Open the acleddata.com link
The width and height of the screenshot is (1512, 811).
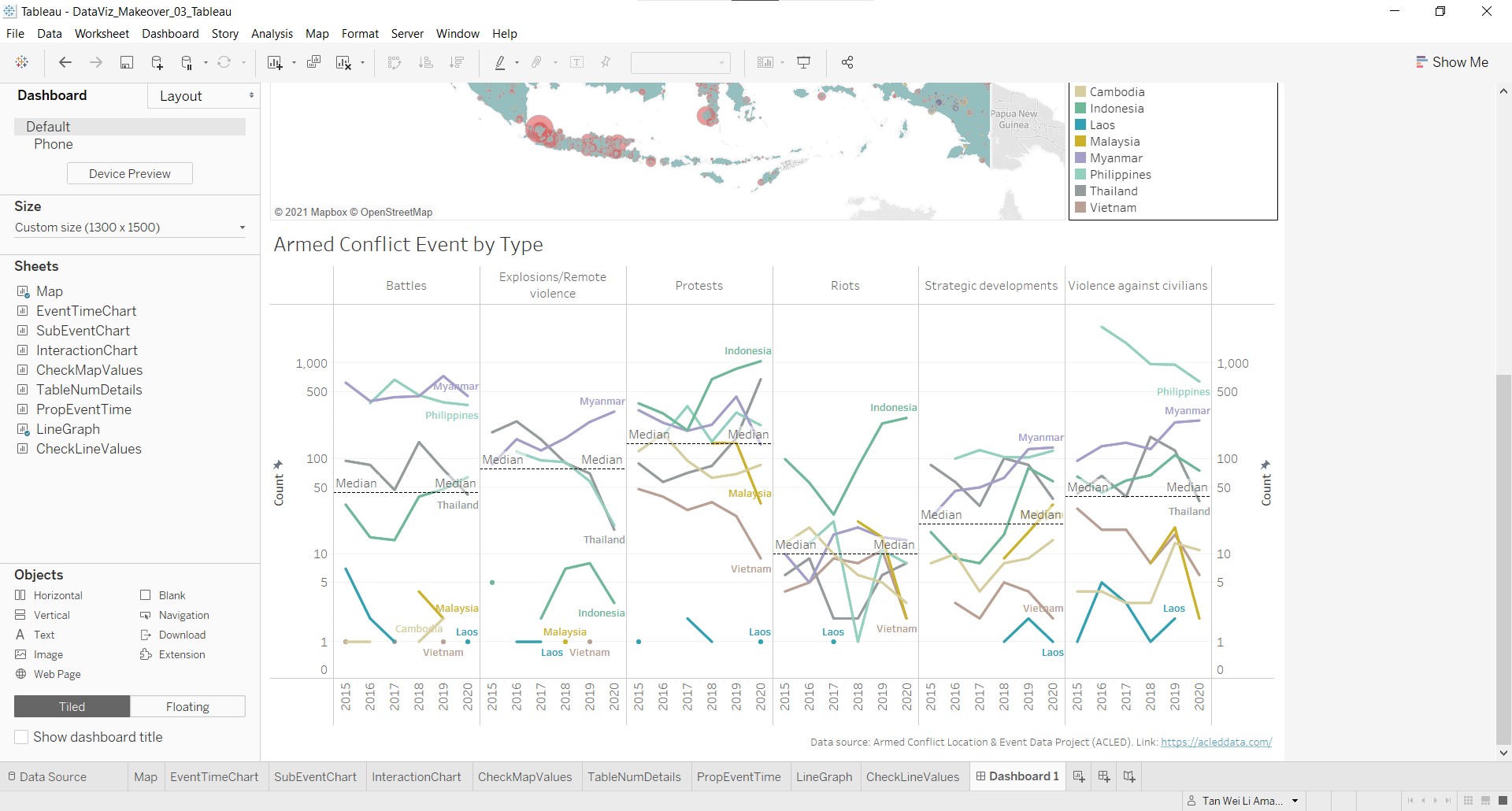(1216, 742)
